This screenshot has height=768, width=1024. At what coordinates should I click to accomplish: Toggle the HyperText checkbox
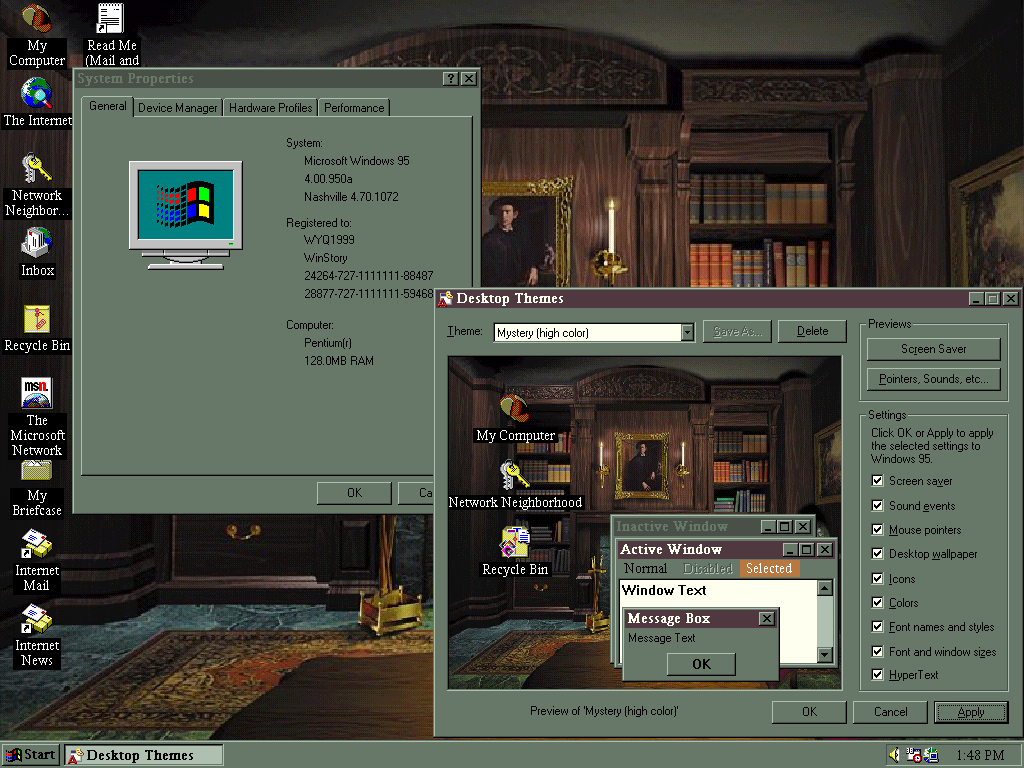(878, 675)
